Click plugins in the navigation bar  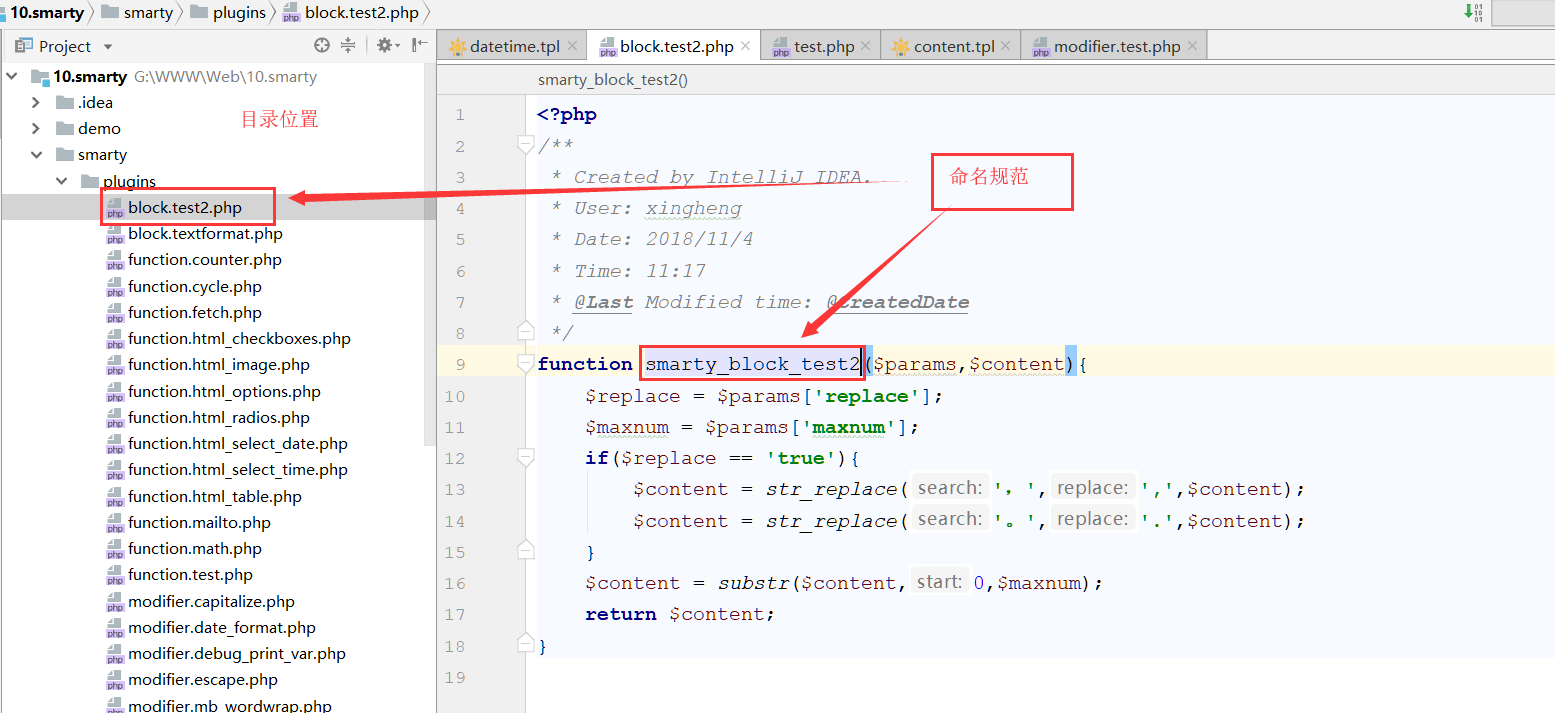(x=228, y=12)
